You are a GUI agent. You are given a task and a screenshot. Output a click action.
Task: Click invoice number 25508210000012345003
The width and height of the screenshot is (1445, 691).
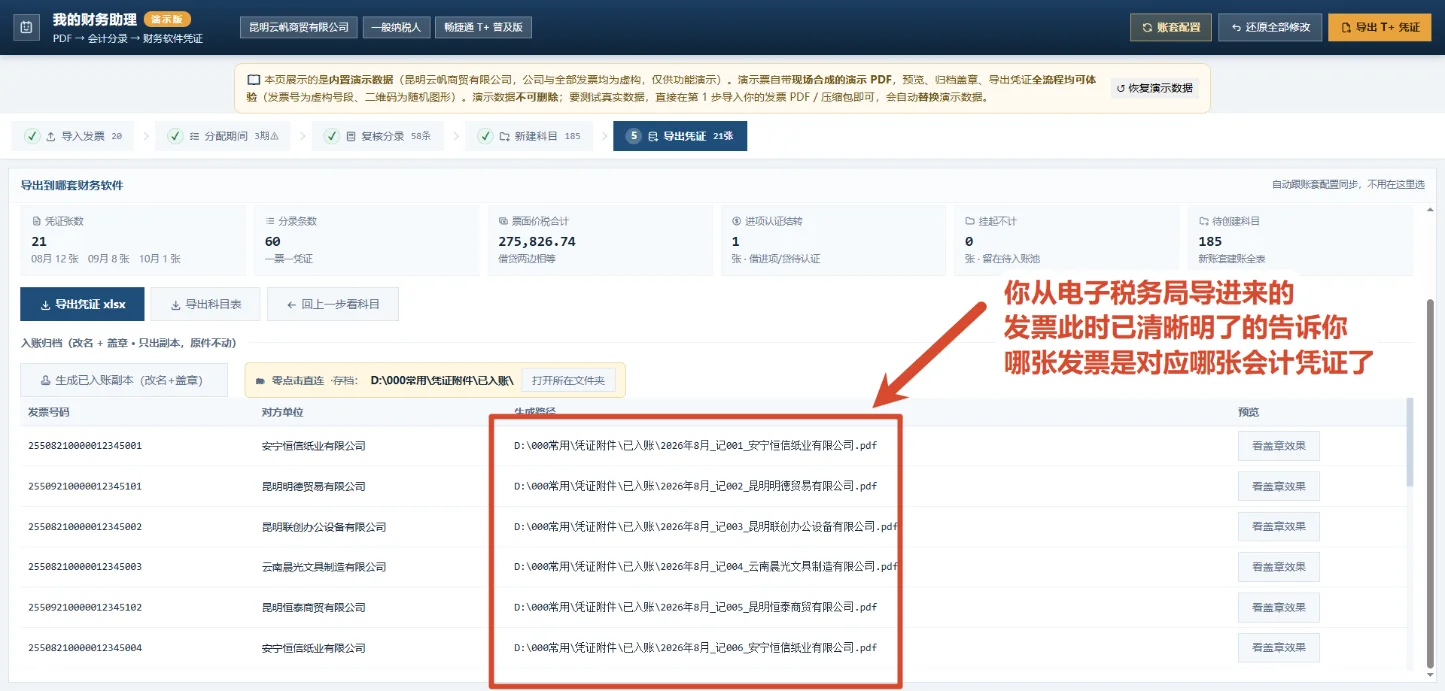85,566
